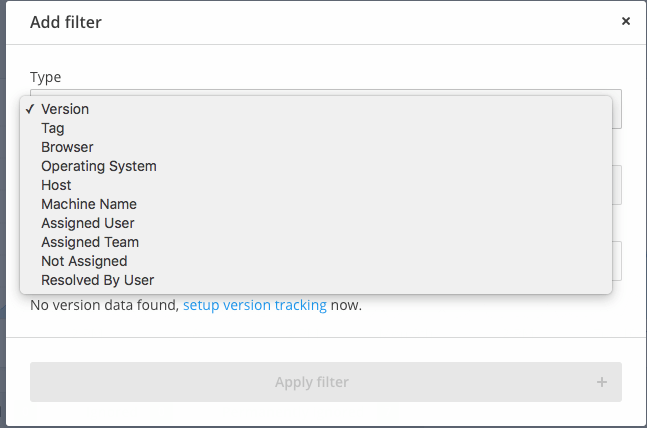Choose the Assigned Team option
The width and height of the screenshot is (647, 428).
(x=90, y=242)
